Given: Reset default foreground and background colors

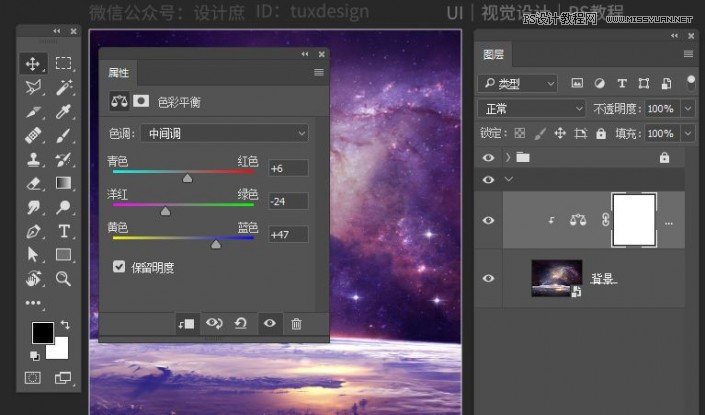Looking at the screenshot, I should click(34, 356).
